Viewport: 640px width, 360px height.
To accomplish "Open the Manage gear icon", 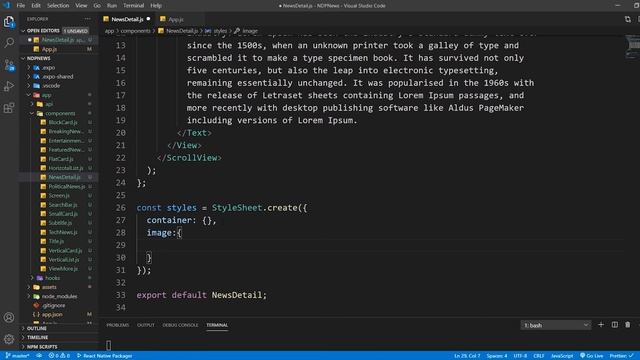I will [x=9, y=339].
